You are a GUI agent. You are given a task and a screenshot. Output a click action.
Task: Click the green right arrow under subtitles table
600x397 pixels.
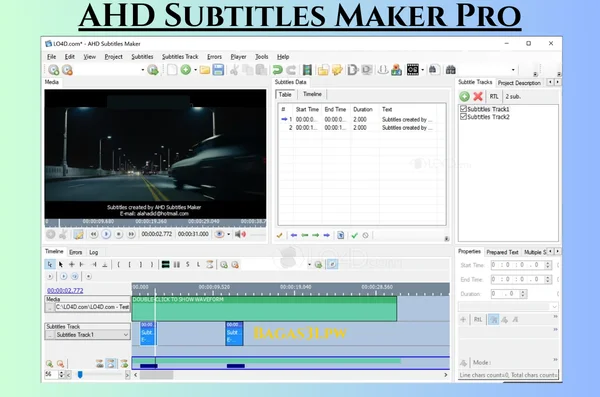315,235
